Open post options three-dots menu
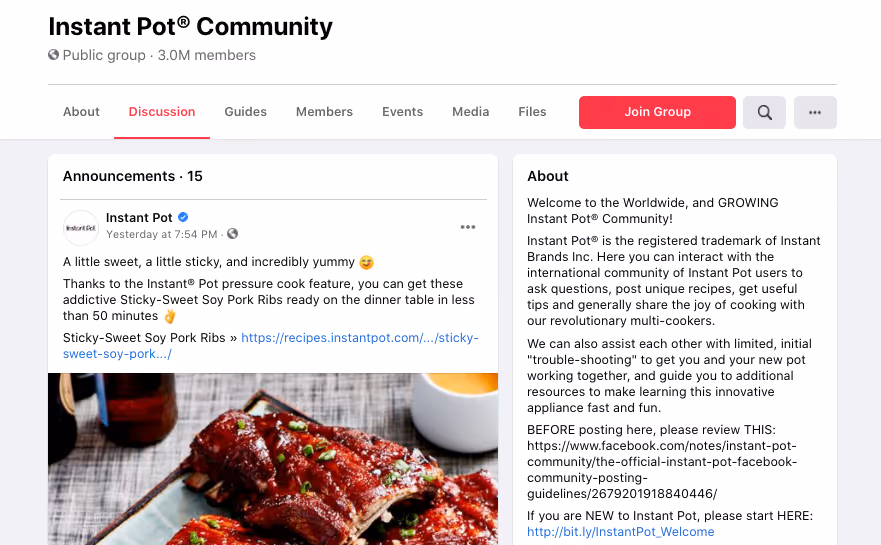 pyautogui.click(x=467, y=227)
